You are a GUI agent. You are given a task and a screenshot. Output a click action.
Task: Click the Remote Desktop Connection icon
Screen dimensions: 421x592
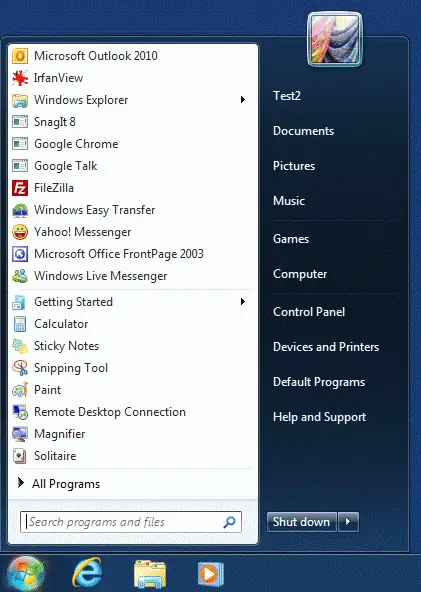(x=20, y=412)
